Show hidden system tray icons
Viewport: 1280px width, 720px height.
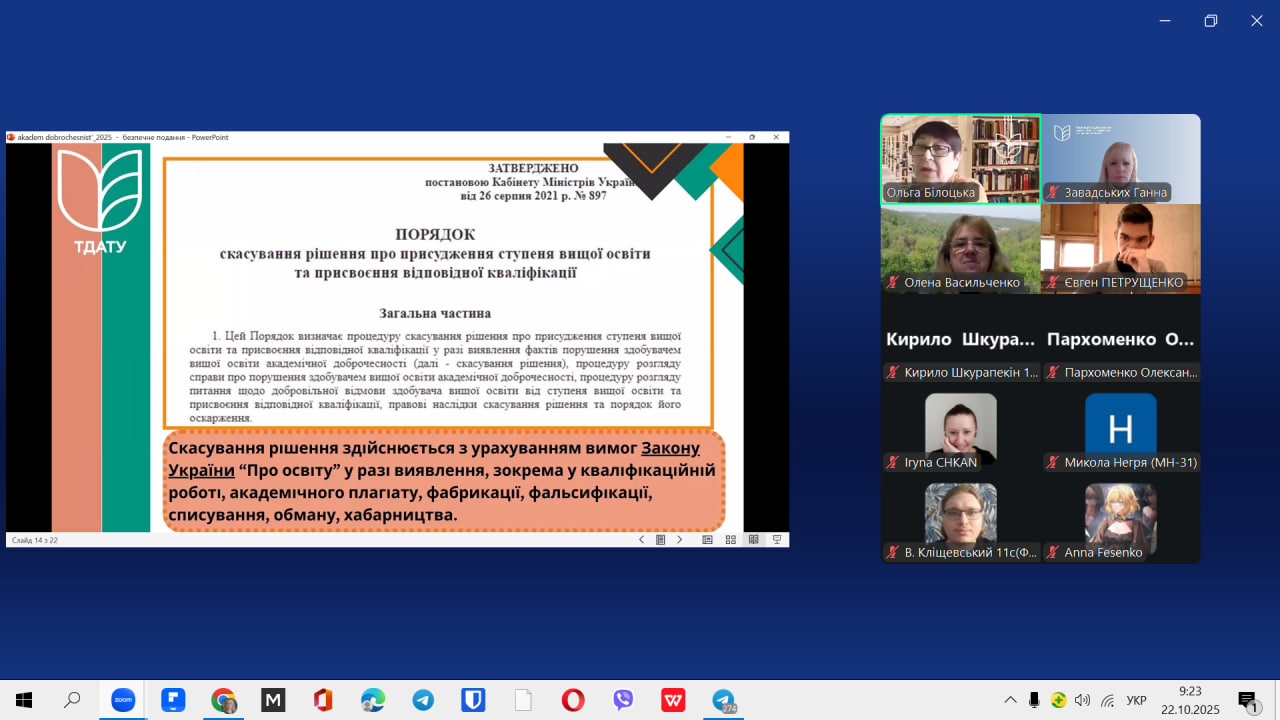1010,700
